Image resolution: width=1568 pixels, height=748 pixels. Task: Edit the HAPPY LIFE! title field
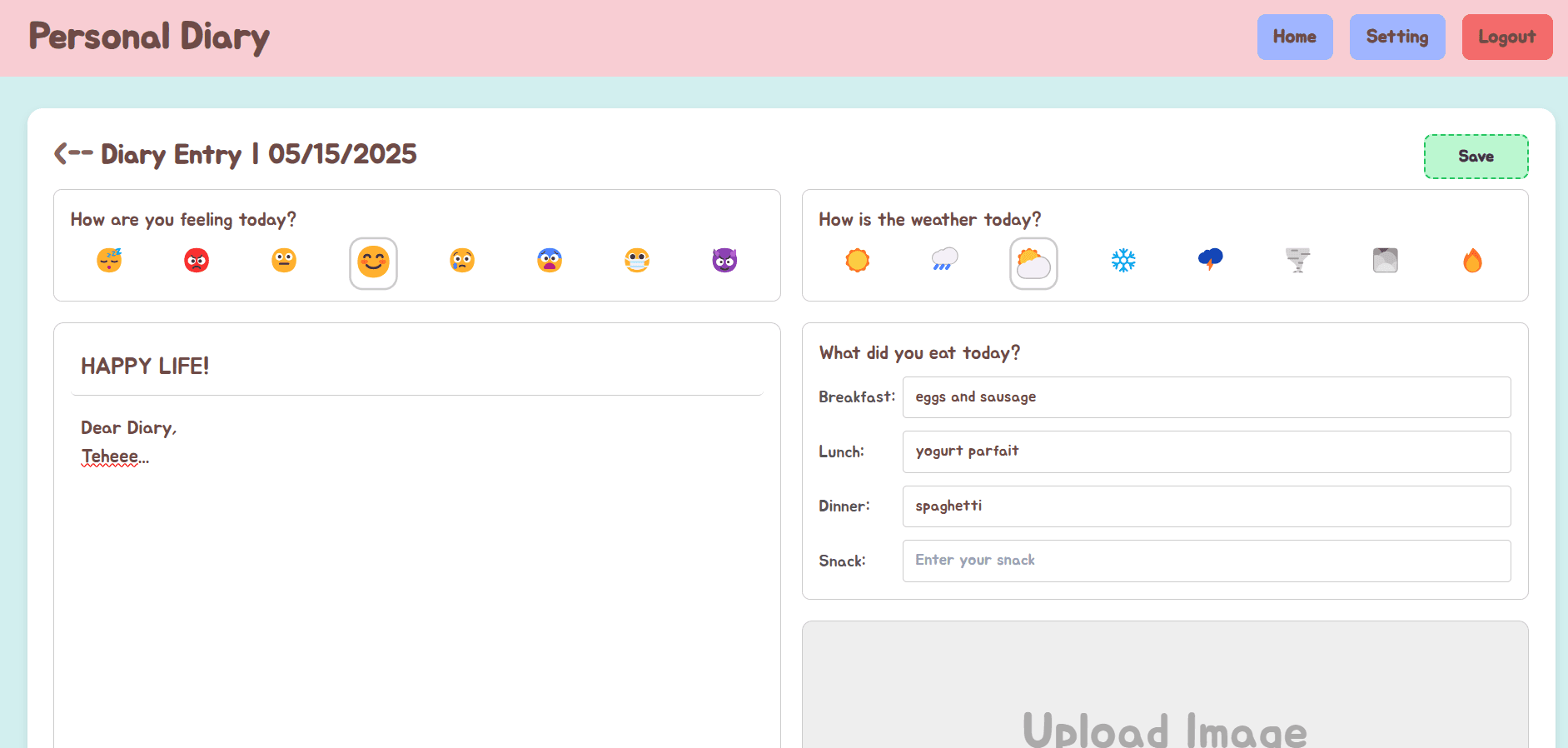[x=417, y=367]
